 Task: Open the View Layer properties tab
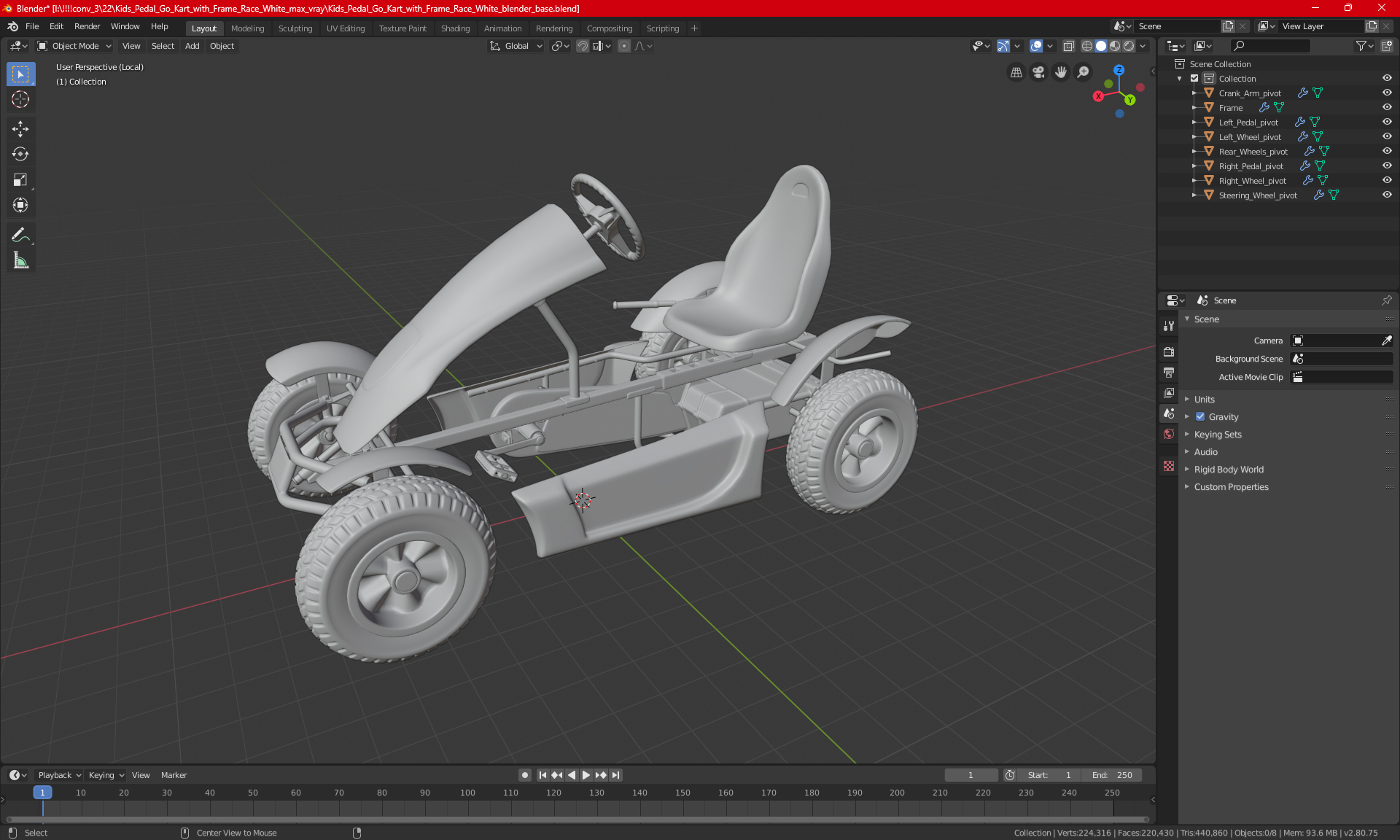[x=1169, y=393]
